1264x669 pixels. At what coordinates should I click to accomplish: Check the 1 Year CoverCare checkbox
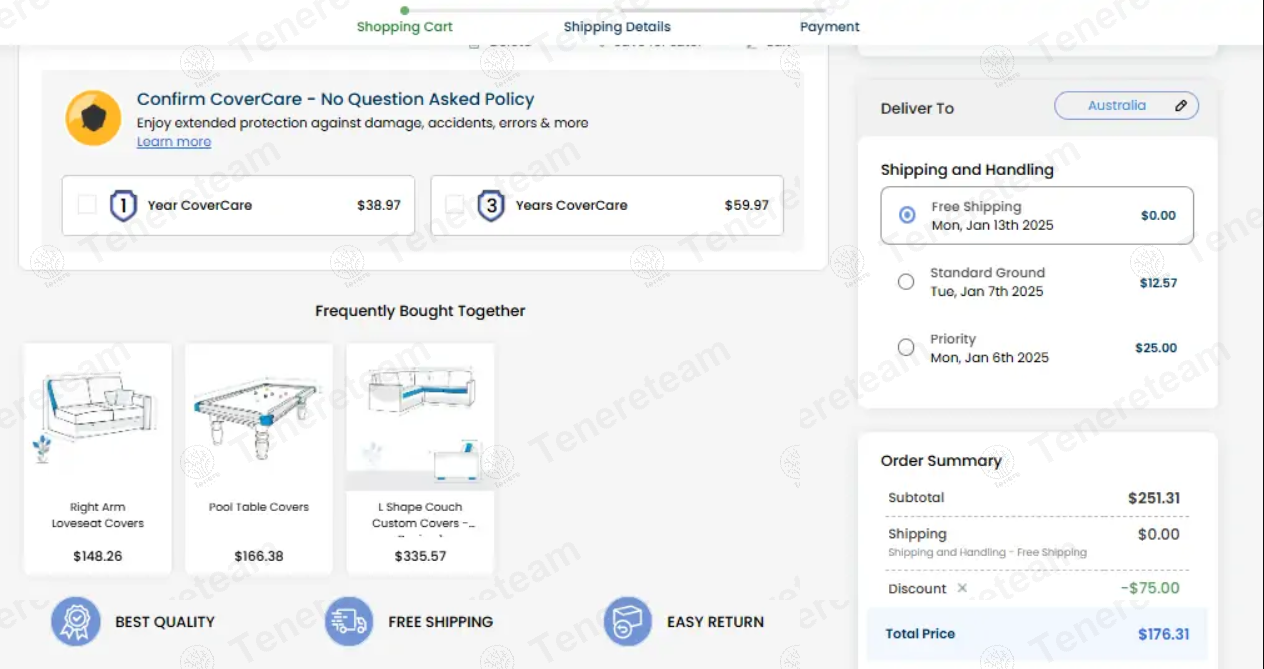pyautogui.click(x=87, y=205)
